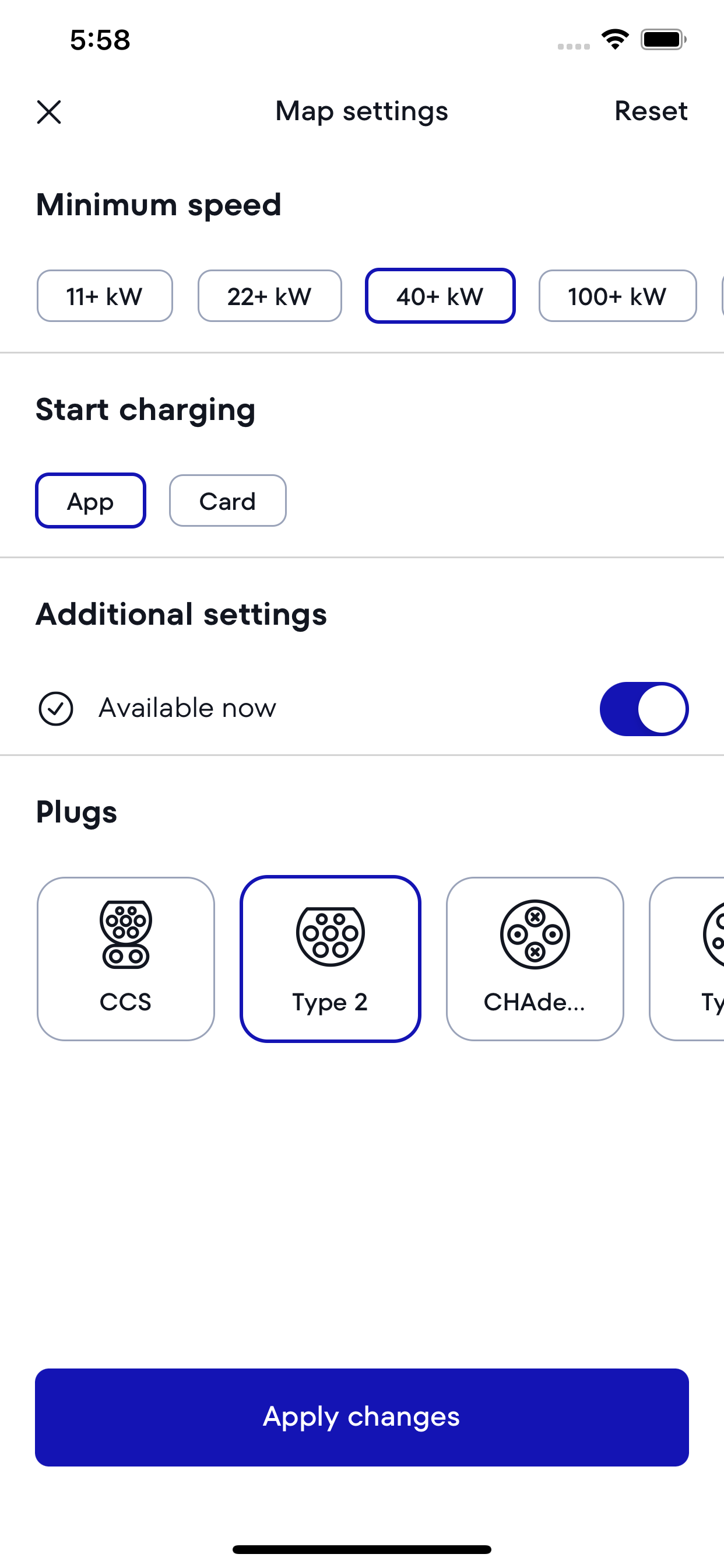Screen dimensions: 724x1568
Task: Choose App as start charging method
Action: tap(91, 501)
